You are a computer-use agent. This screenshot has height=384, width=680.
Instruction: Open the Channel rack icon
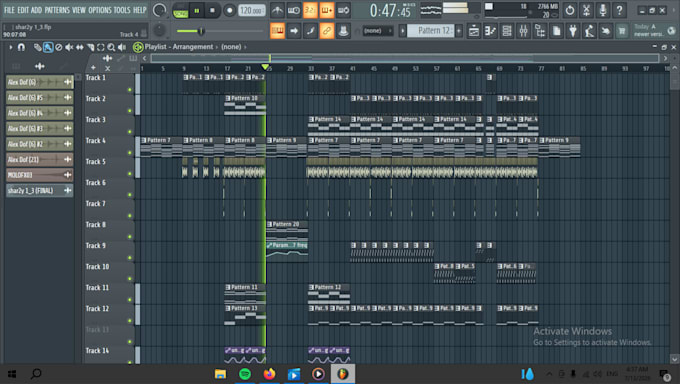(507, 31)
